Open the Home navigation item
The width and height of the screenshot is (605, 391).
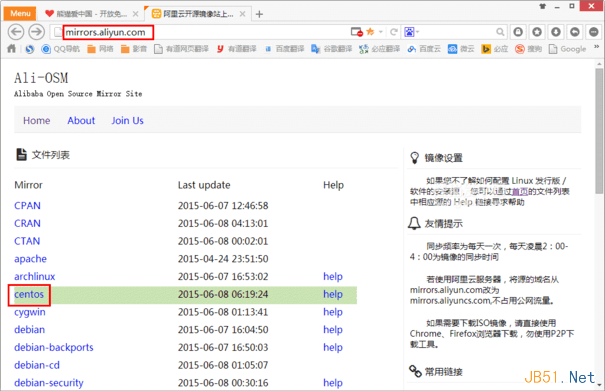point(37,120)
